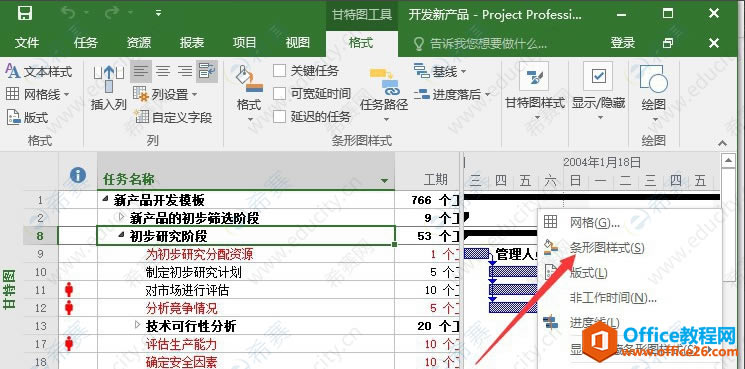Open the 基线 dropdown
Image resolution: width=745 pixels, height=369 pixels.
pos(440,72)
